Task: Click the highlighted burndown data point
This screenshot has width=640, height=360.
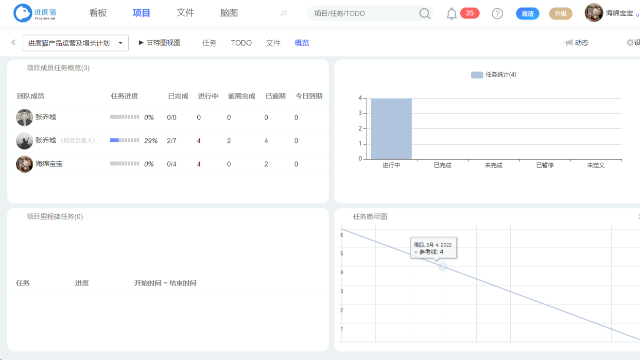Action: (442, 267)
